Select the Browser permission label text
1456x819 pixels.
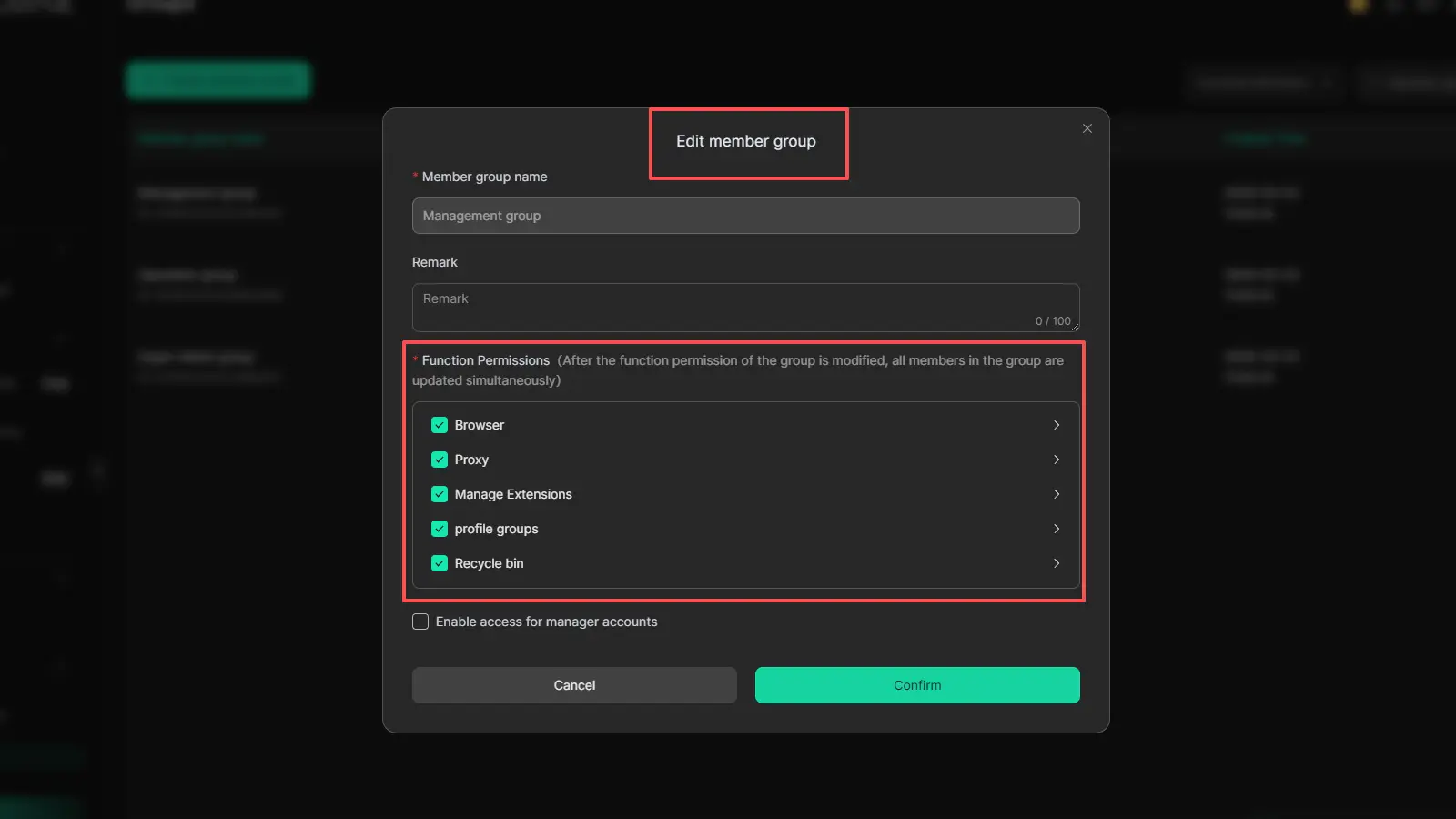coord(480,425)
